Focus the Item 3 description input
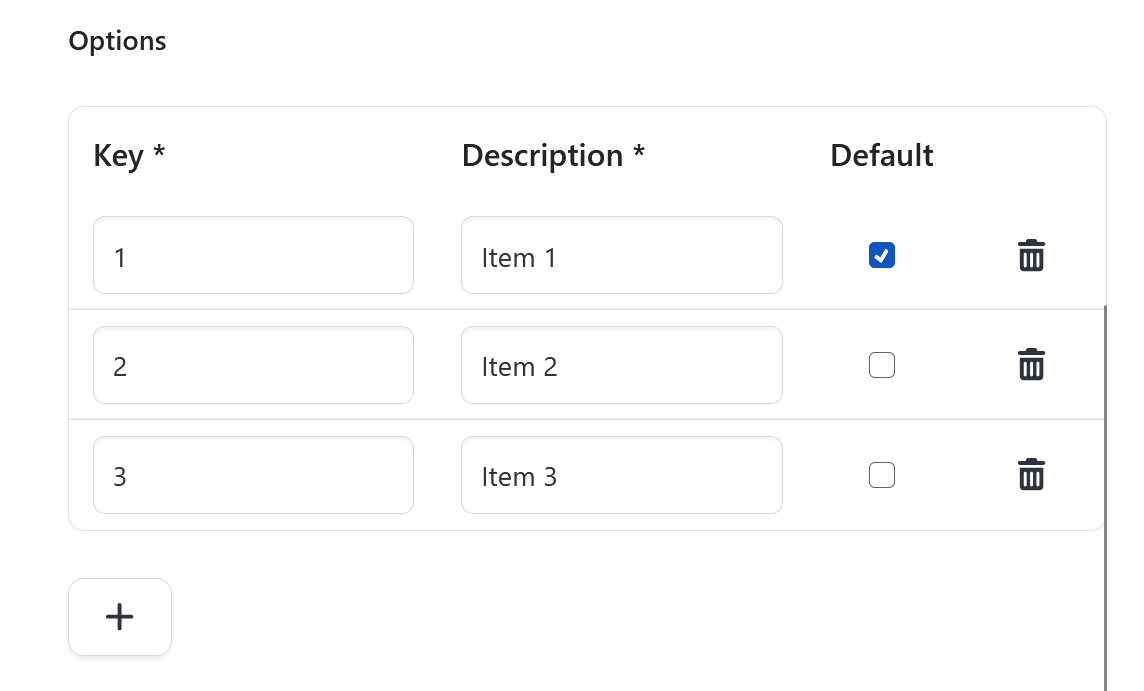This screenshot has height=691, width=1144. [621, 476]
